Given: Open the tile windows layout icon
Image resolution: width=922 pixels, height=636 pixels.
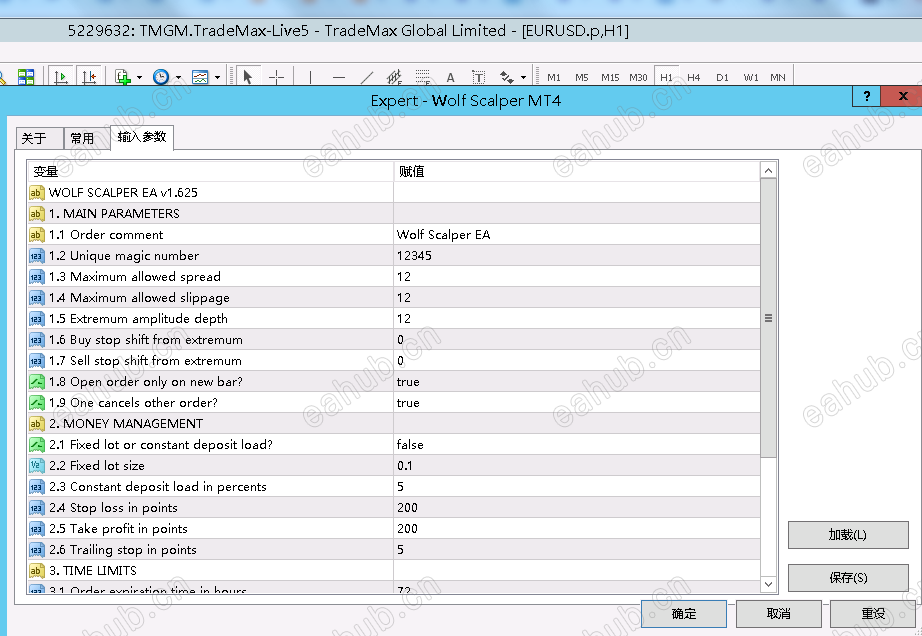Looking at the screenshot, I should (26, 77).
